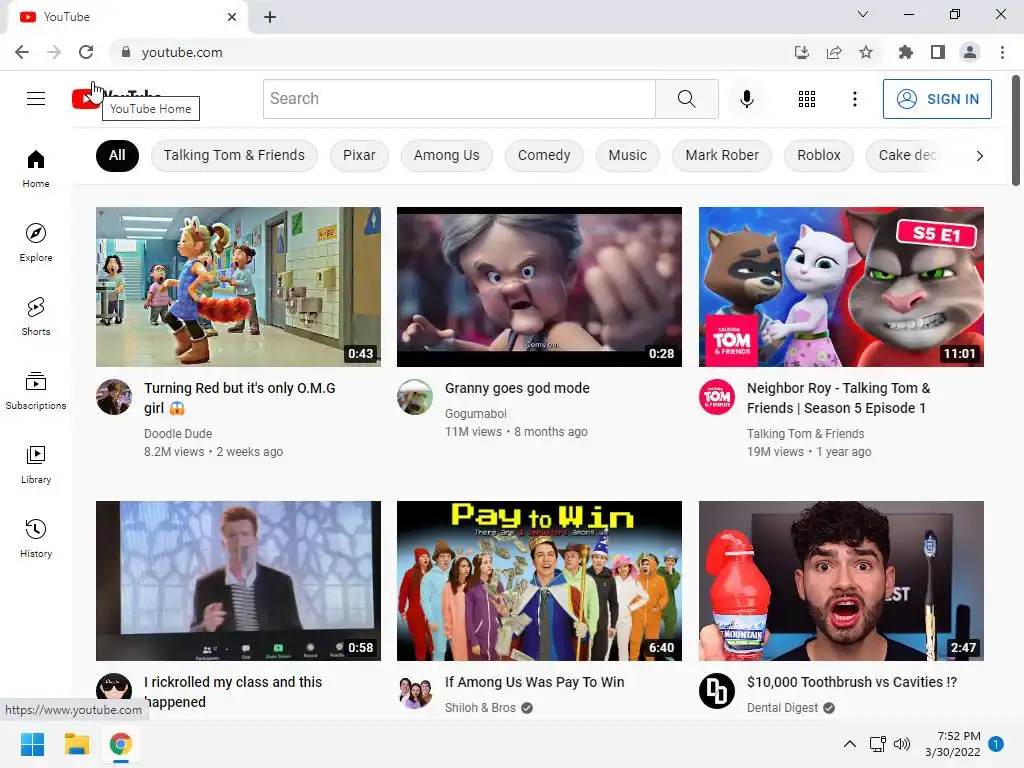Select the Among Us chip
The width and height of the screenshot is (1024, 768).
coord(447,155)
